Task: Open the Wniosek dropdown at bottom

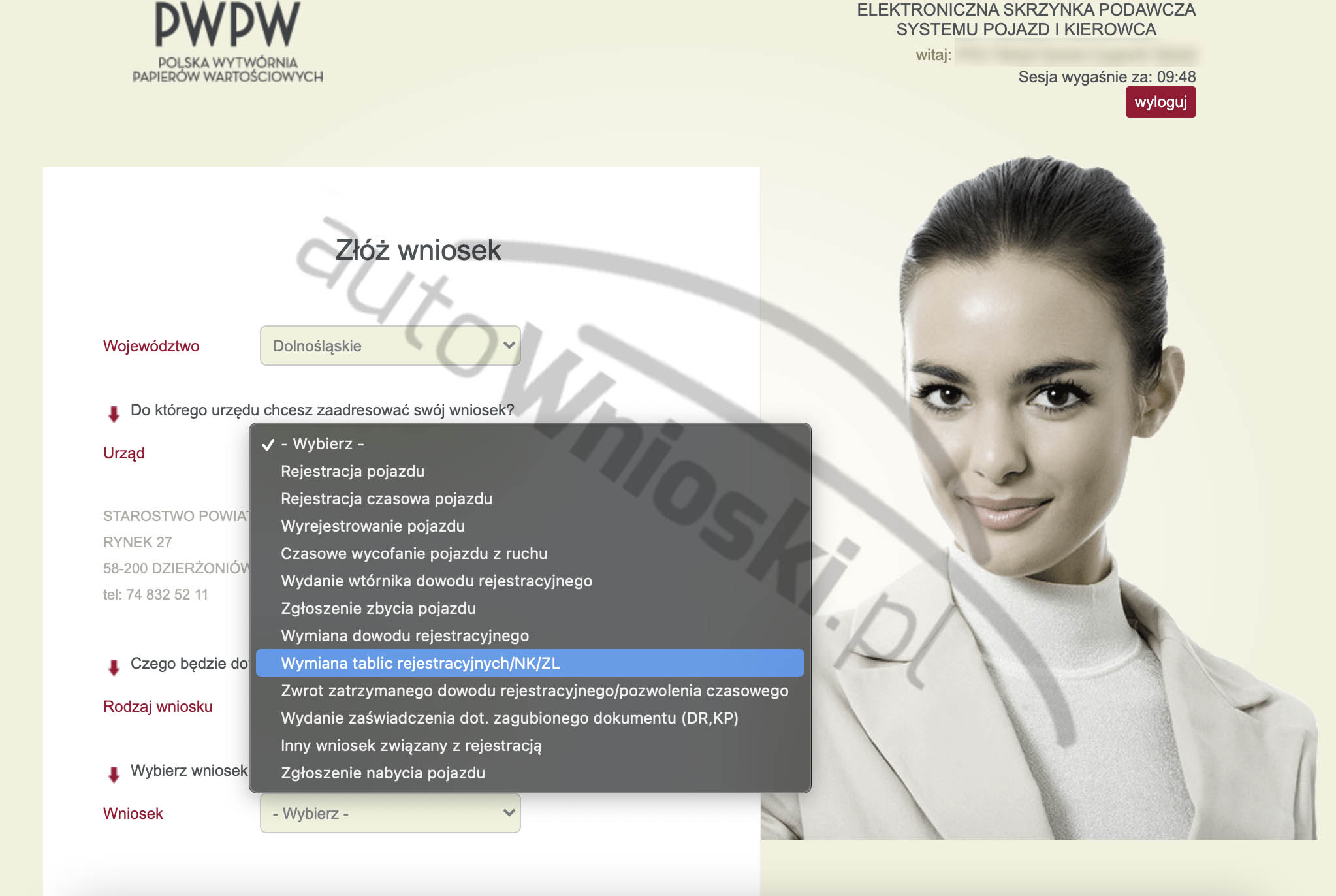Action: tap(390, 813)
